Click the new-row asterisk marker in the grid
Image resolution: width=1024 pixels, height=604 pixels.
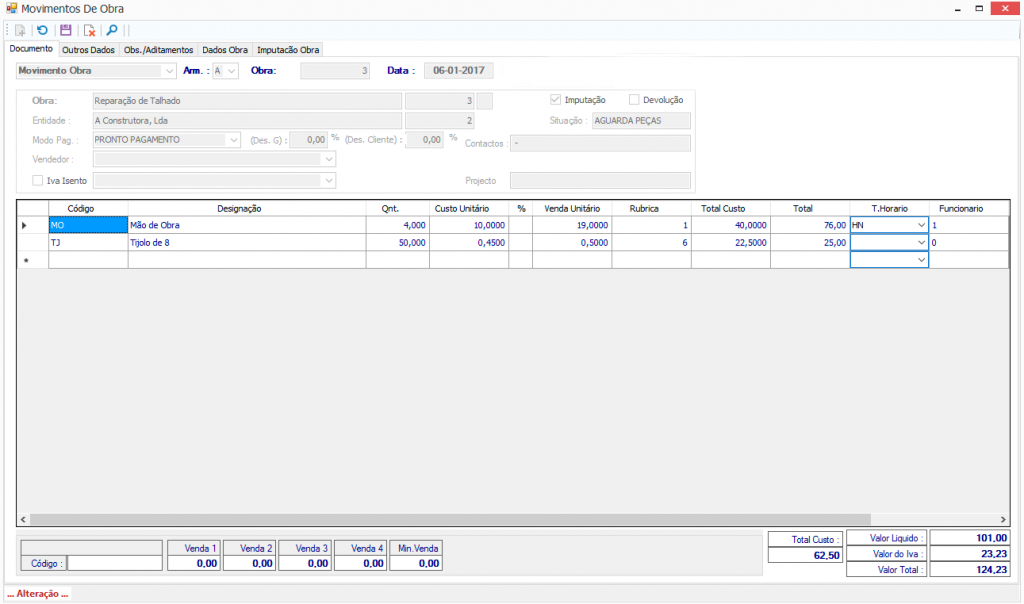coord(26,261)
